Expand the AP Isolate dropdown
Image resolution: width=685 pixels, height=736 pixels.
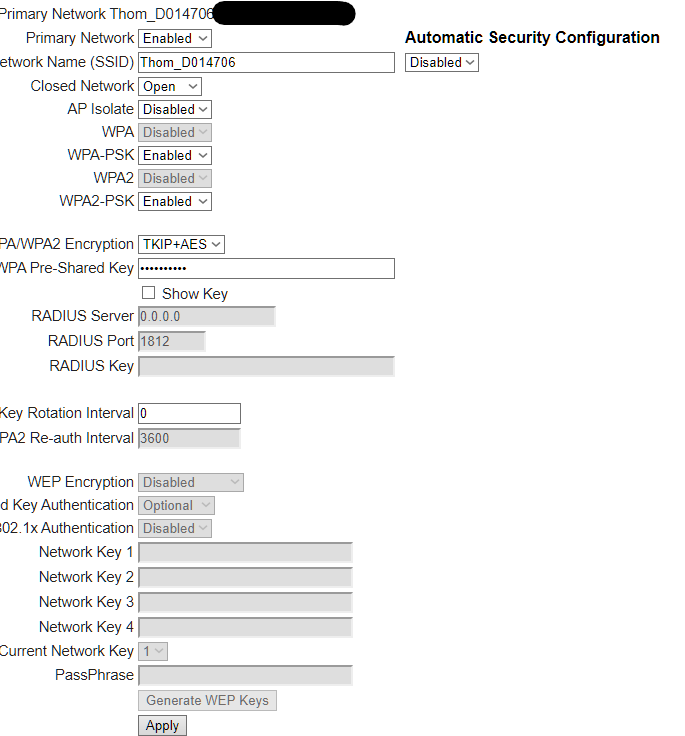(175, 109)
